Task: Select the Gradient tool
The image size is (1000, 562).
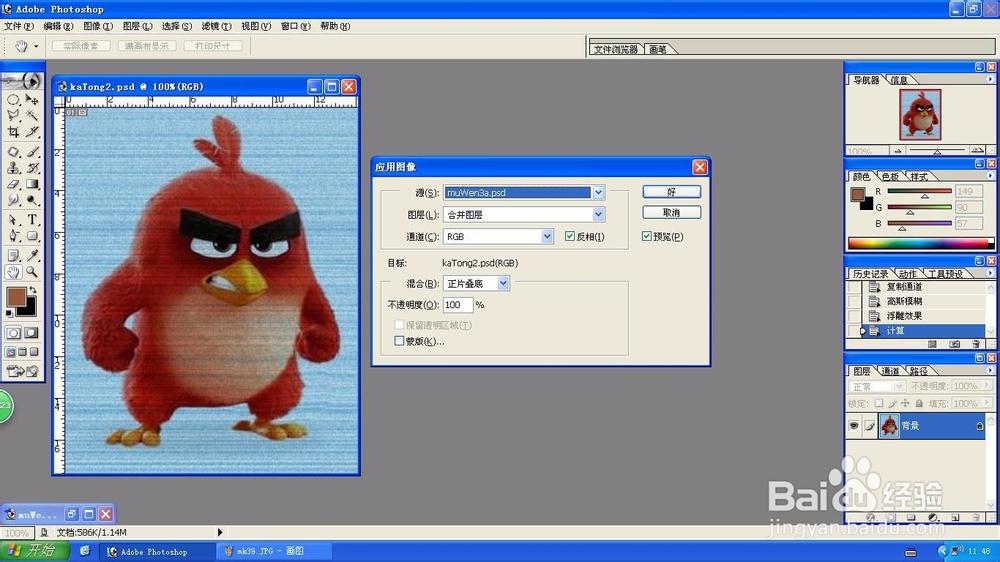Action: (x=32, y=184)
